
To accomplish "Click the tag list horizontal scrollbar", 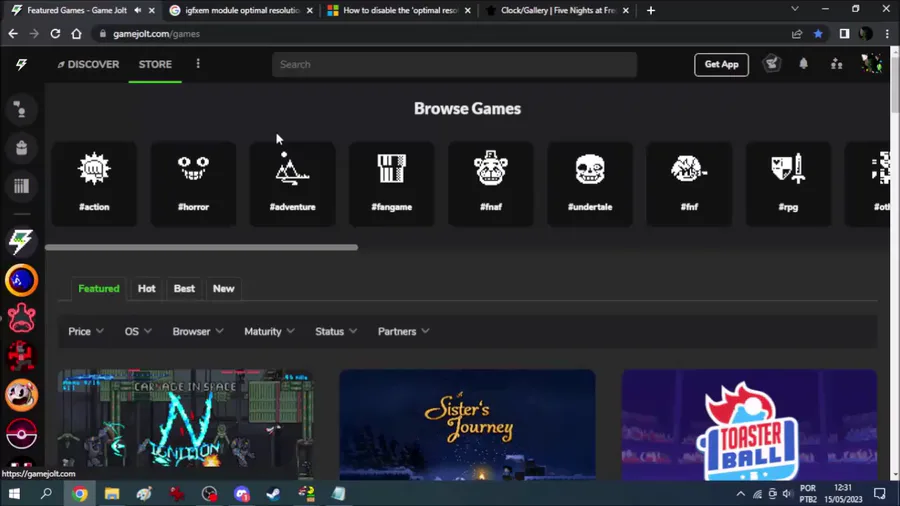I will (x=201, y=247).
